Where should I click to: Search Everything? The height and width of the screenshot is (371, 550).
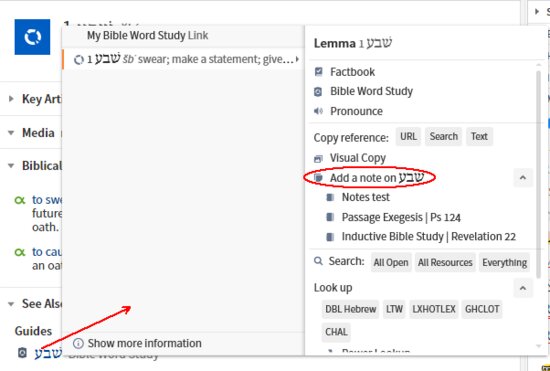(504, 262)
